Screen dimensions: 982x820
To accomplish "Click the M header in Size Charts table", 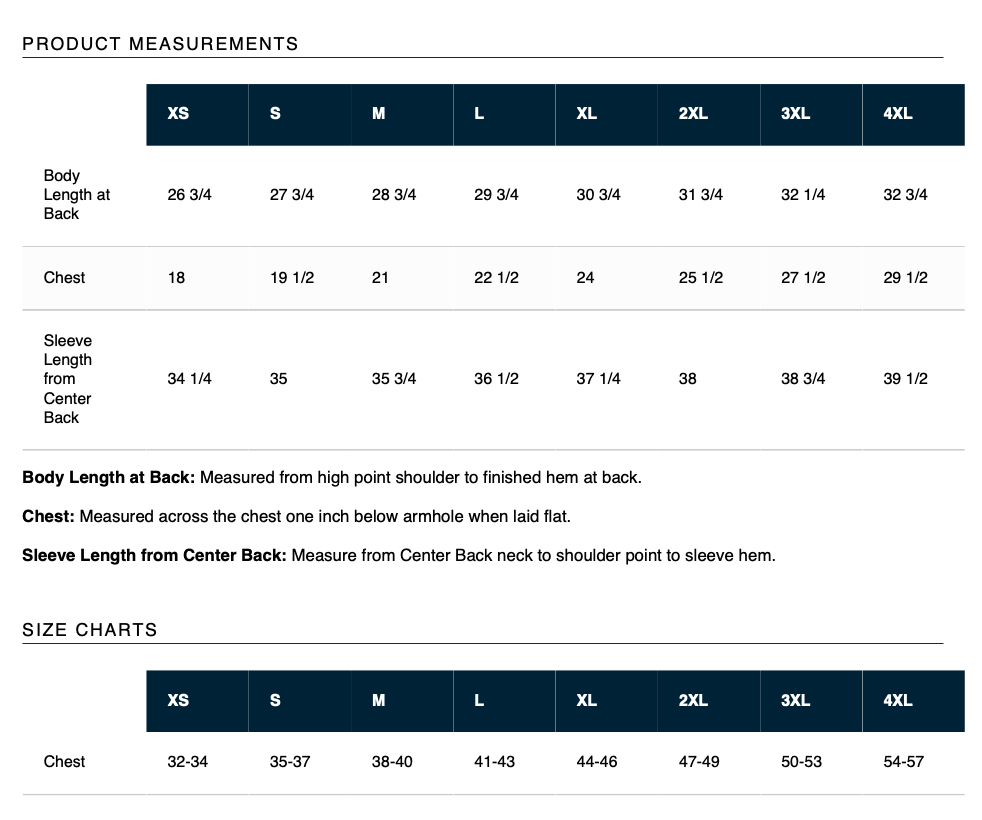I will pyautogui.click(x=379, y=700).
